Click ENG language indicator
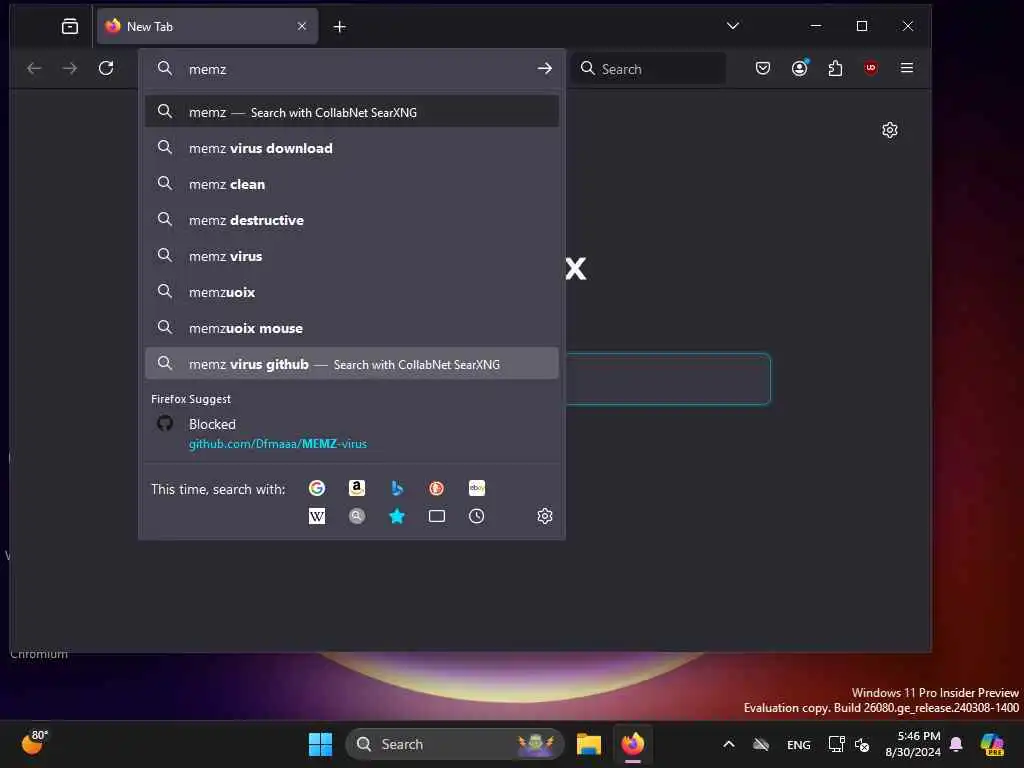Screen dimensions: 1024x768 pyautogui.click(x=798, y=744)
